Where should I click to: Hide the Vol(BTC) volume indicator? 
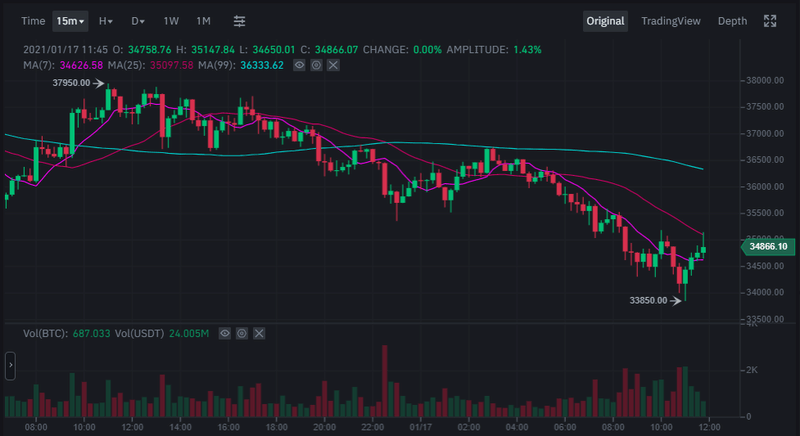tap(225, 331)
